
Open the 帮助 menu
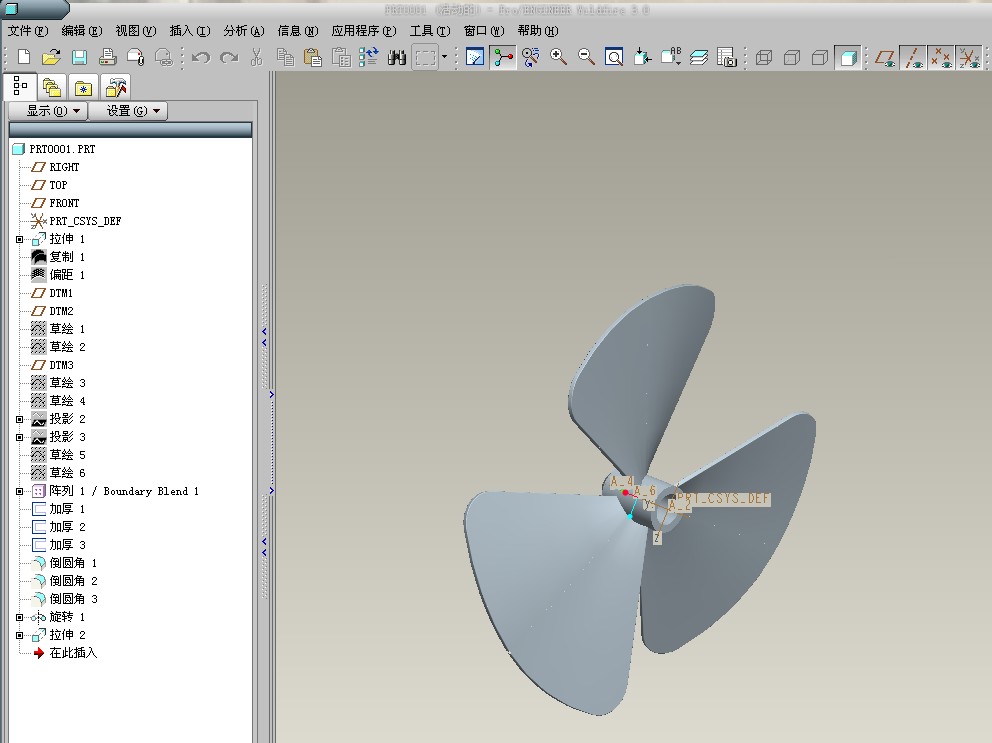point(538,30)
